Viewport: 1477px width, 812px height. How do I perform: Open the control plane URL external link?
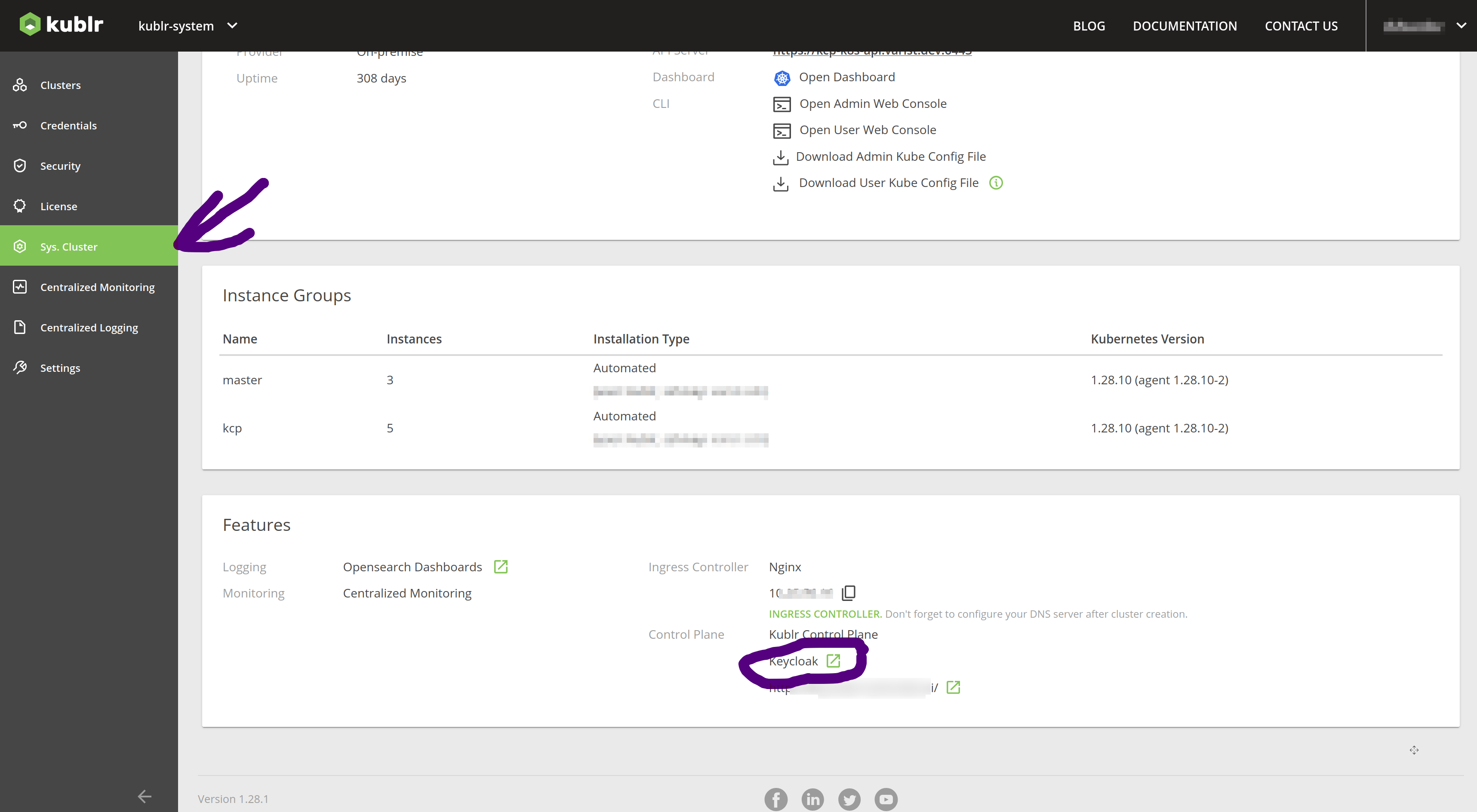click(x=953, y=687)
